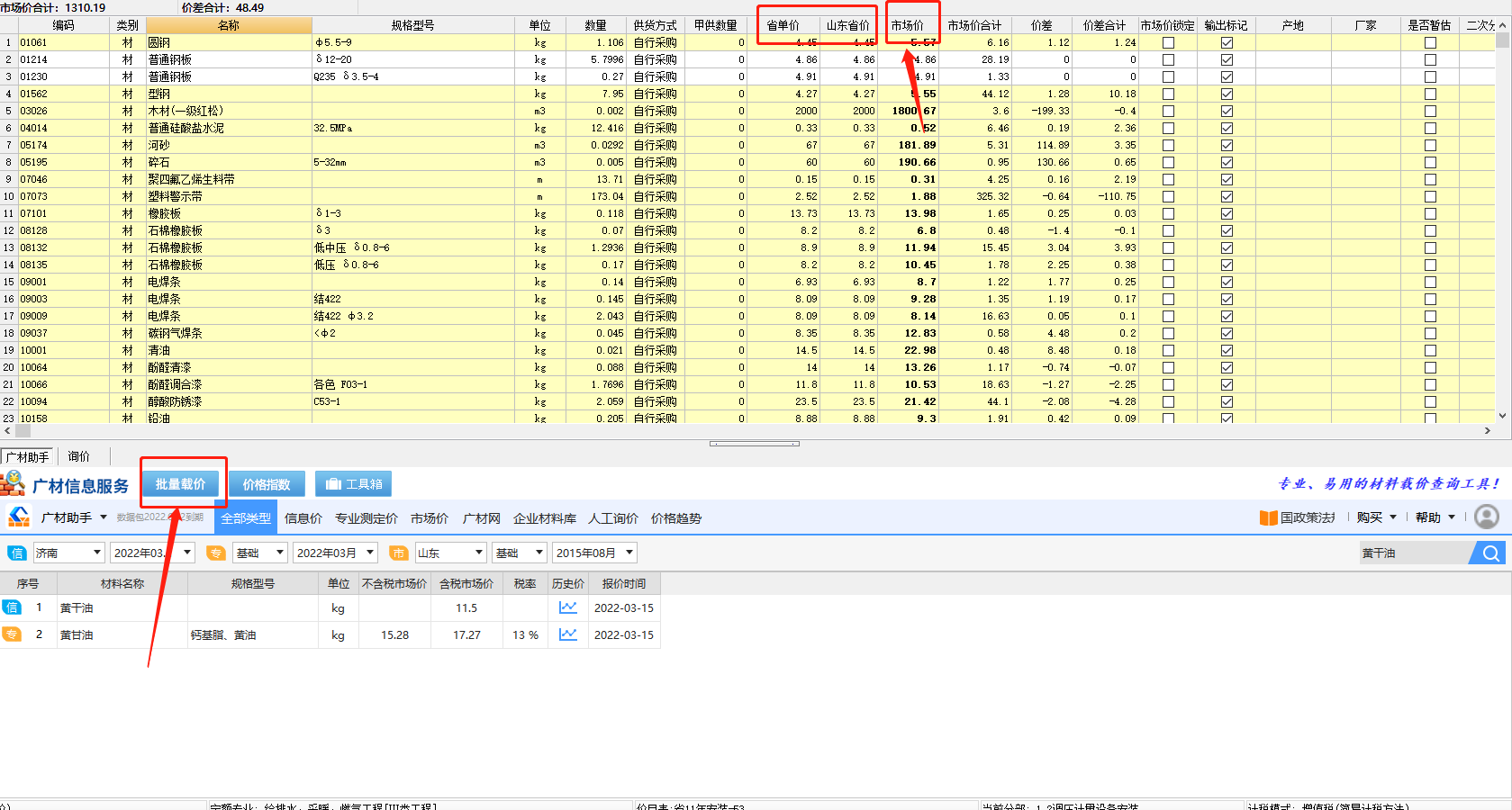
Task: Switch to the 企业材料库 tab
Action: click(x=545, y=518)
